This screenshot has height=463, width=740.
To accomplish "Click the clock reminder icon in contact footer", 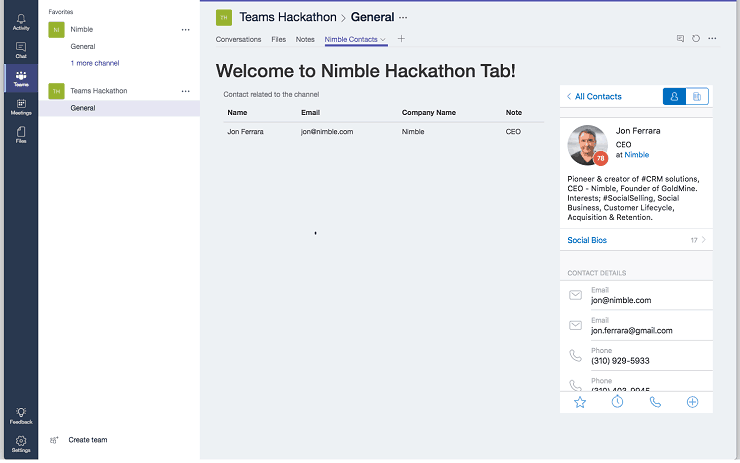I will 617,402.
